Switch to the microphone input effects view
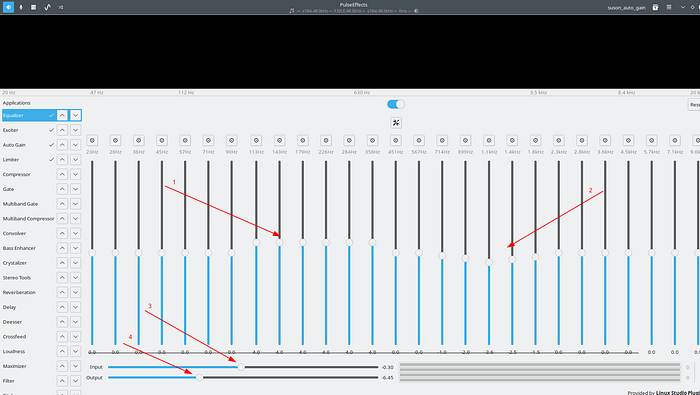This screenshot has width=700, height=395. pyautogui.click(x=21, y=7)
